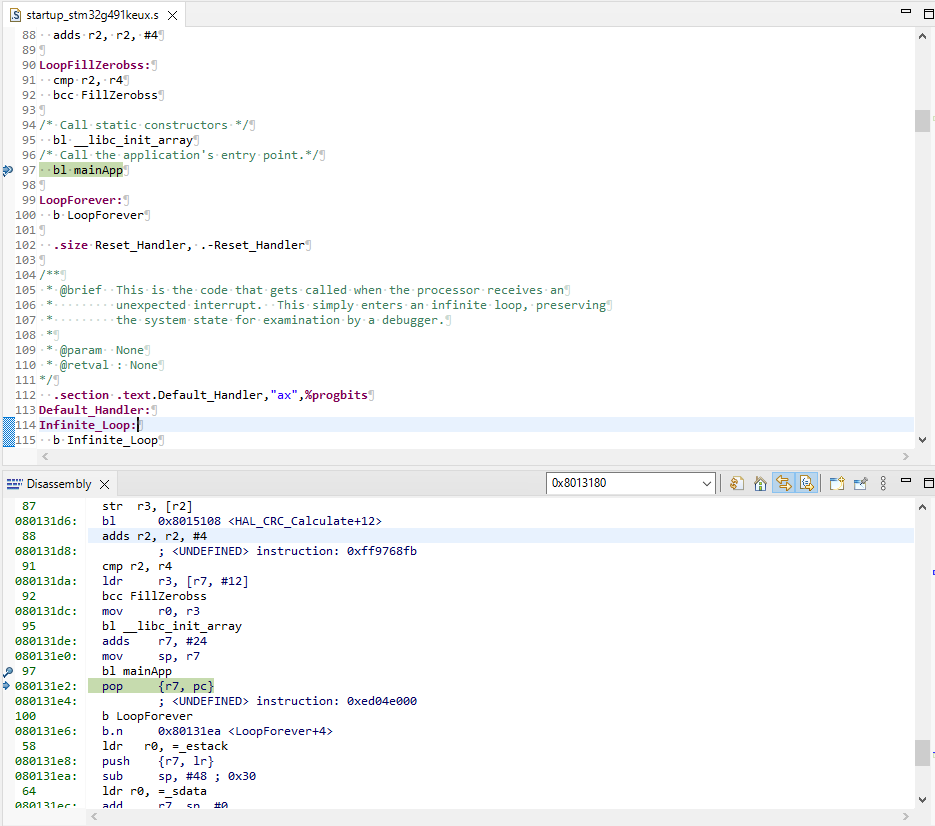The image size is (935, 826).
Task: Click the "pop {r7, pc}" highlighted instruction
Action: [x=157, y=686]
